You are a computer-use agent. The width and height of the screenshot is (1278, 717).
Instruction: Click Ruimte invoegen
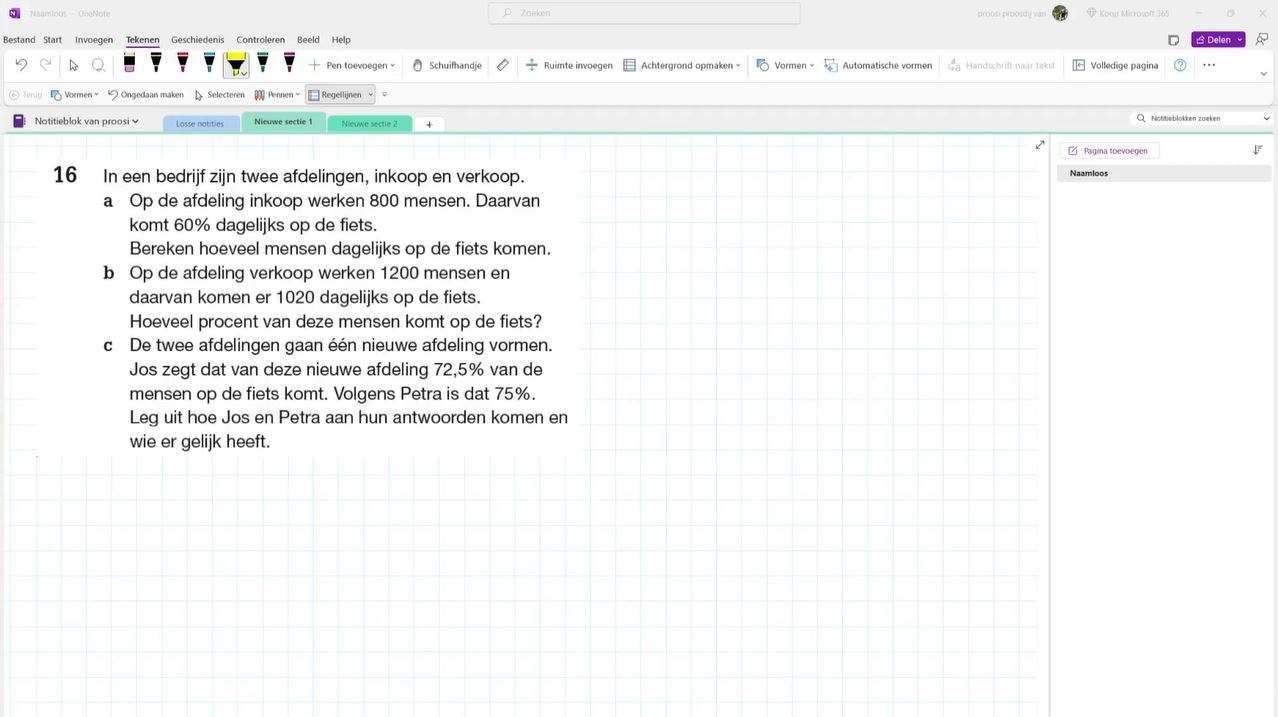coord(569,65)
